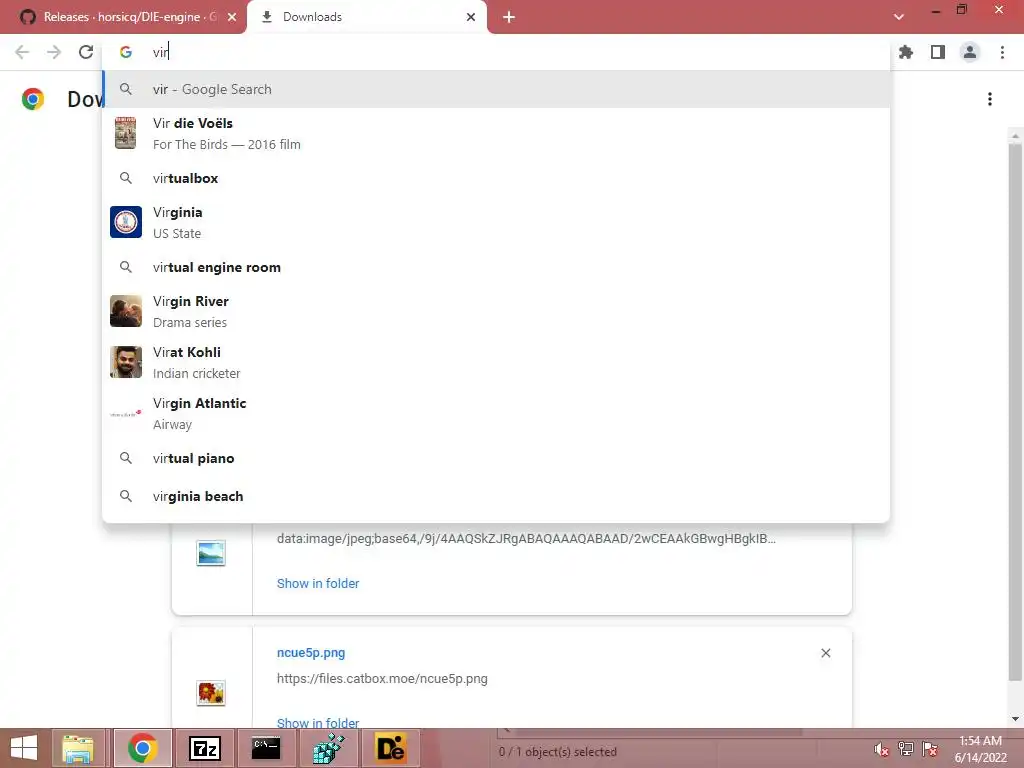Viewport: 1024px width, 768px height.
Task: Open the profile avatar menu
Action: tap(970, 52)
